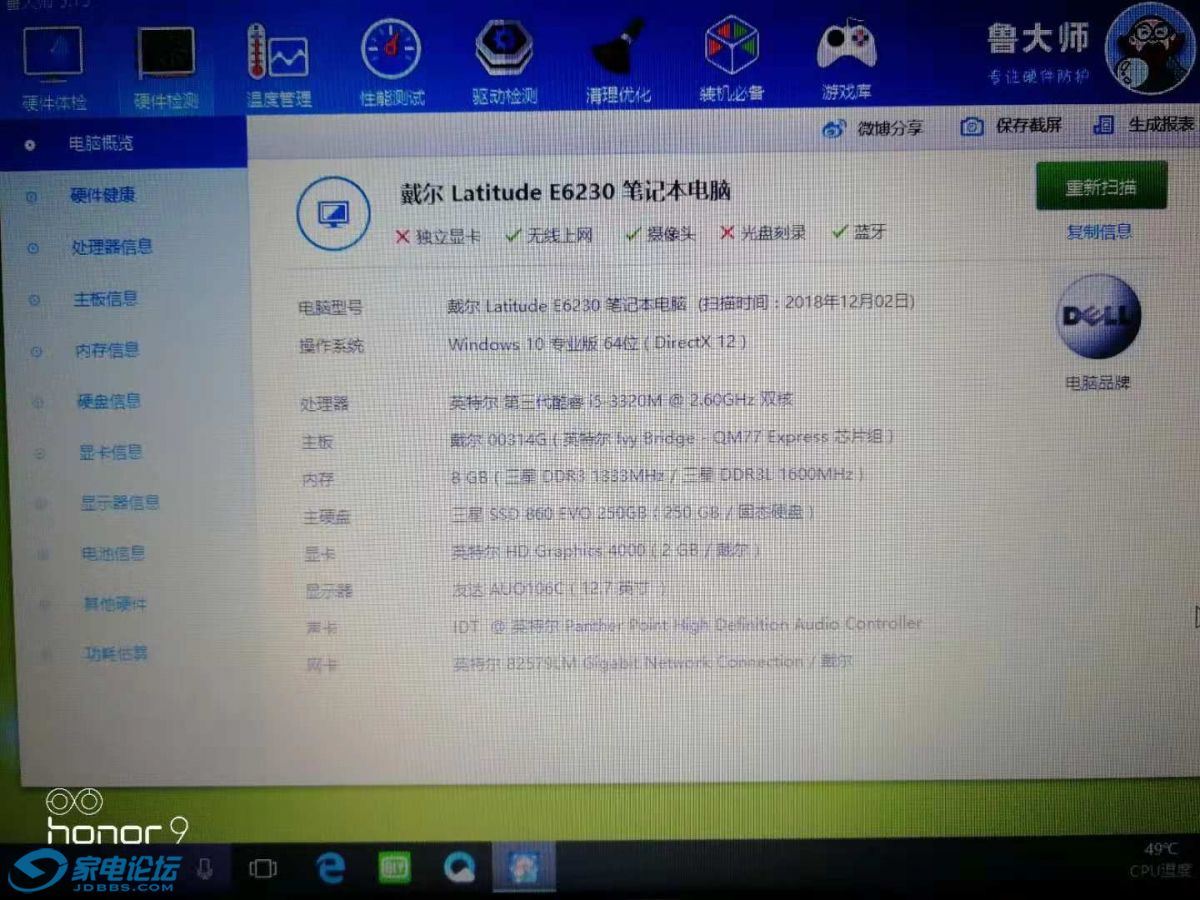
Task: Click the 蓝牙 status indicator
Action: click(859, 232)
